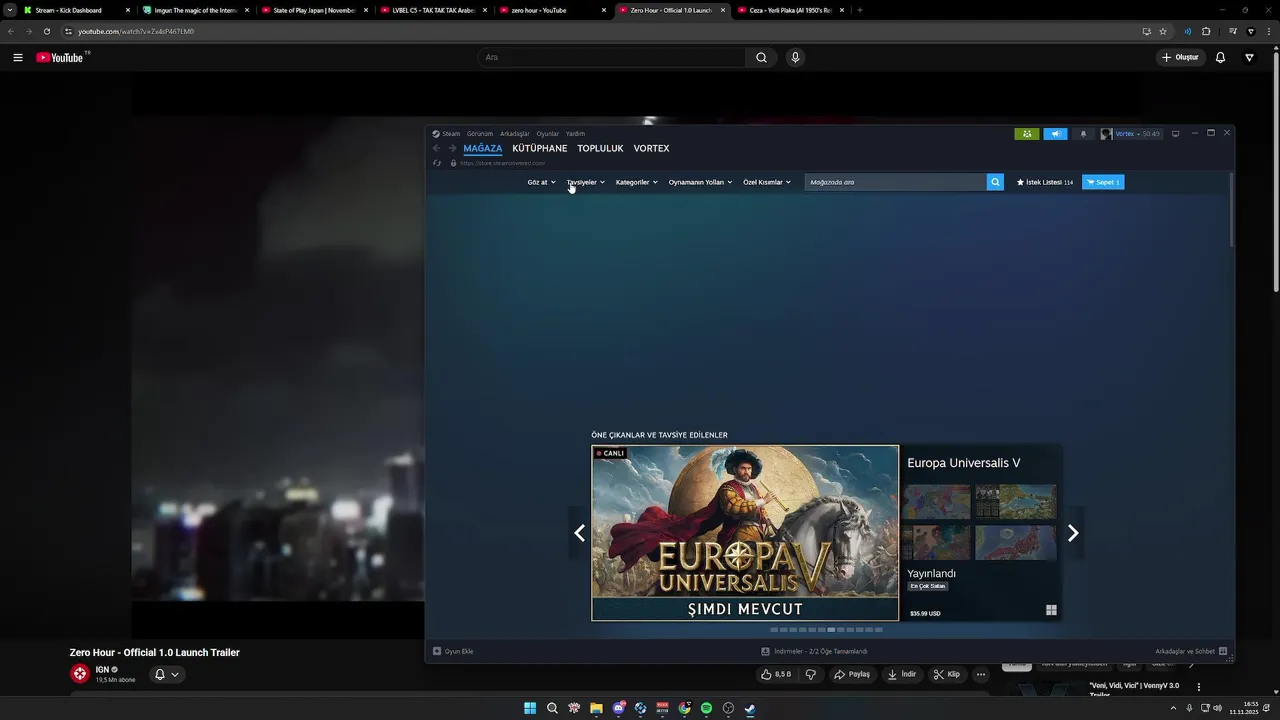Like the Zero Hour video

click(x=777, y=674)
